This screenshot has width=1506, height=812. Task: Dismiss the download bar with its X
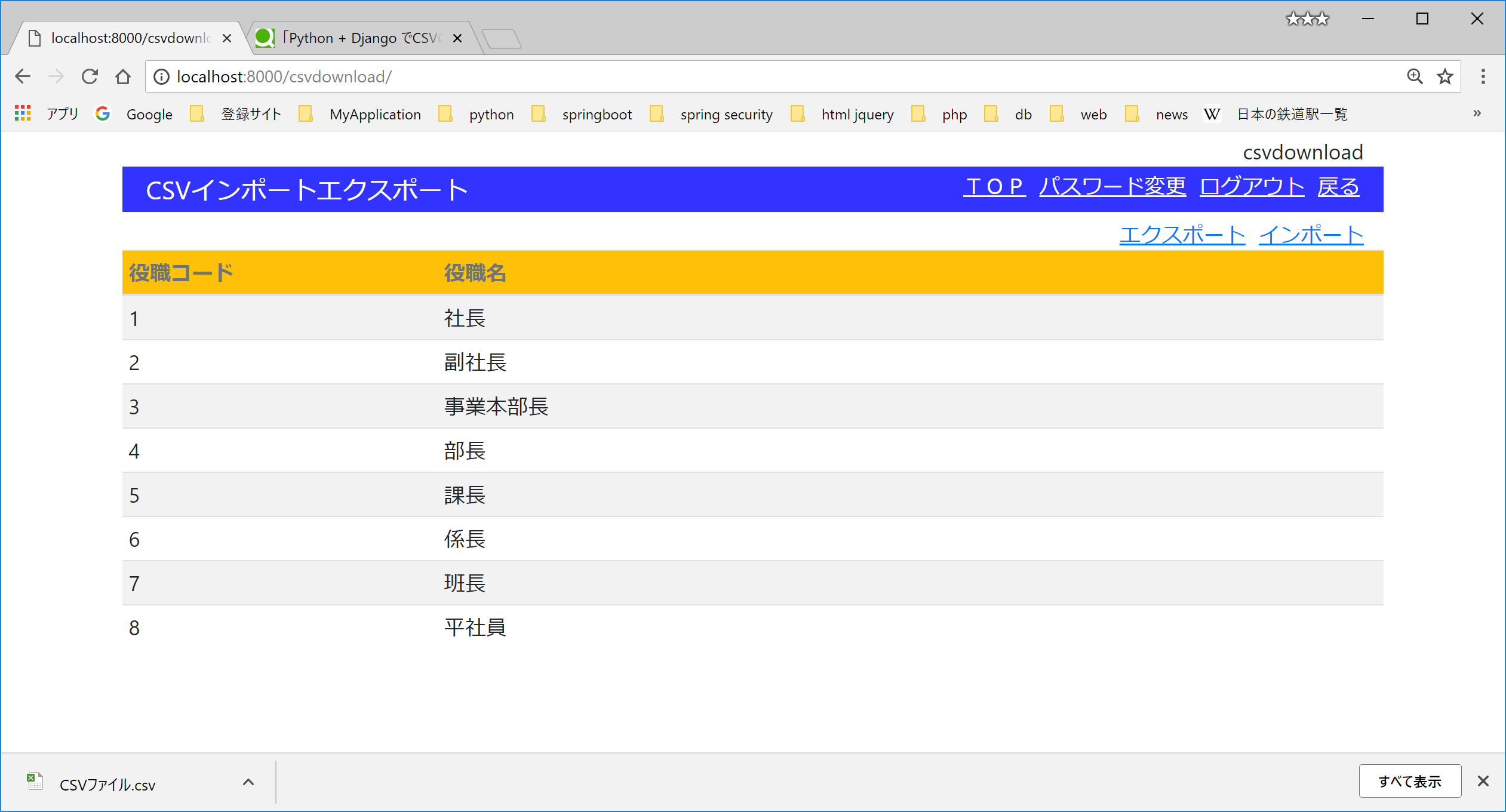(x=1482, y=781)
